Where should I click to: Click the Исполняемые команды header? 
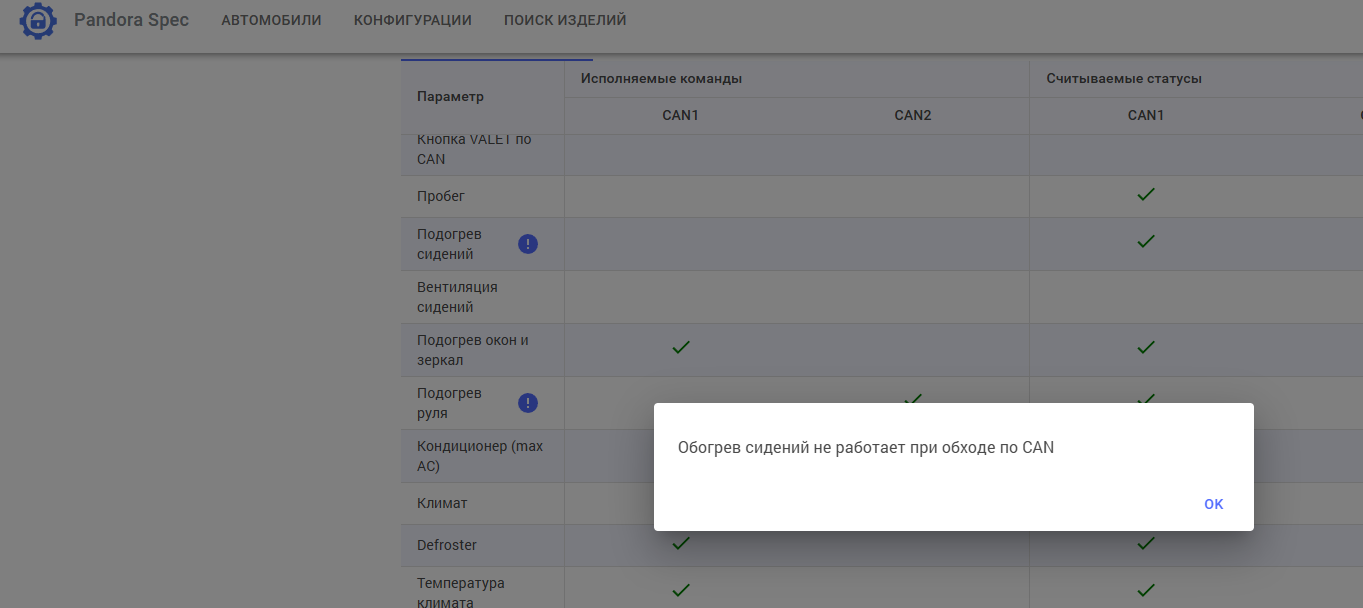[661, 78]
